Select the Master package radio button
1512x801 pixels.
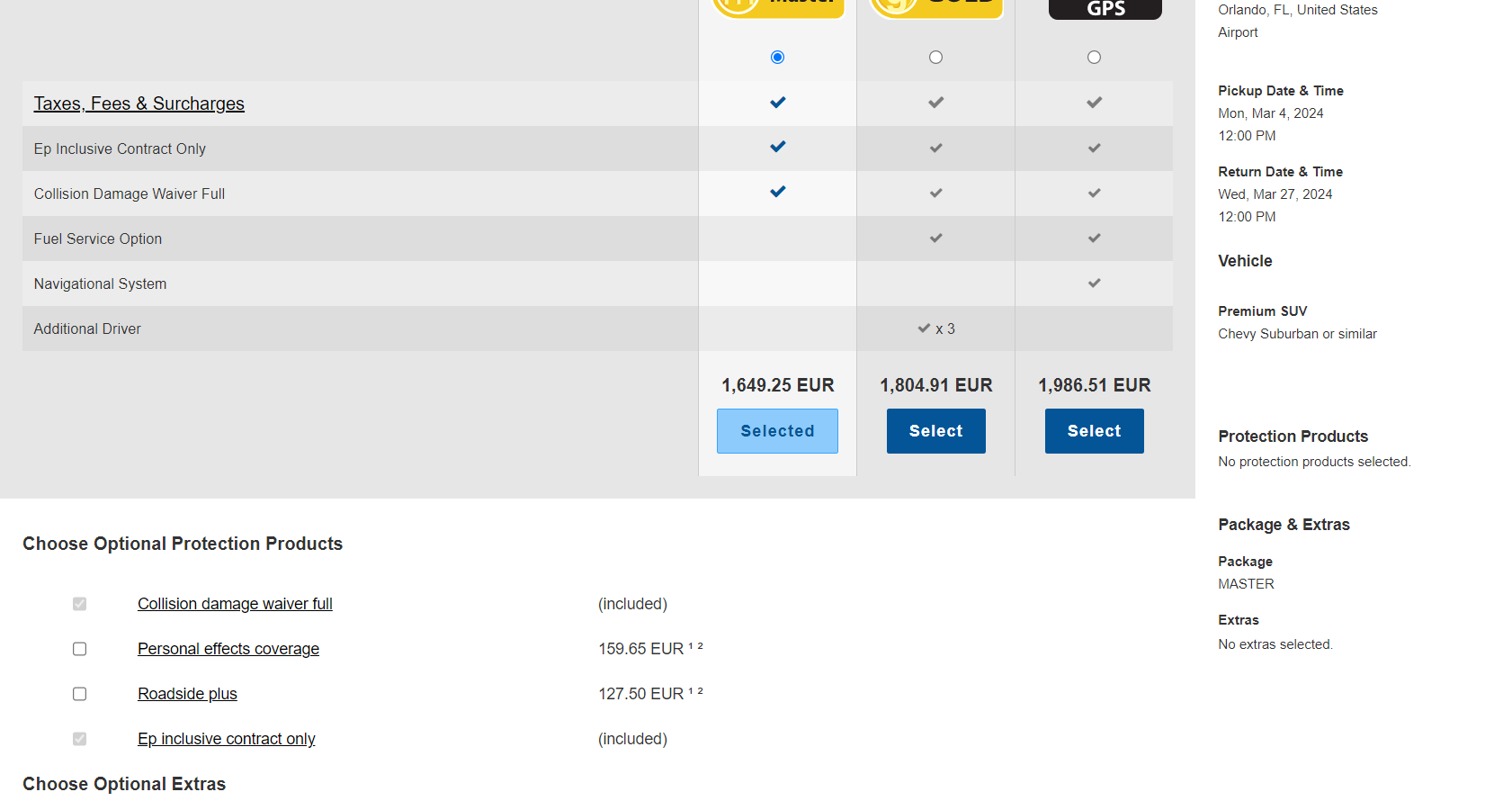pyautogui.click(x=777, y=58)
